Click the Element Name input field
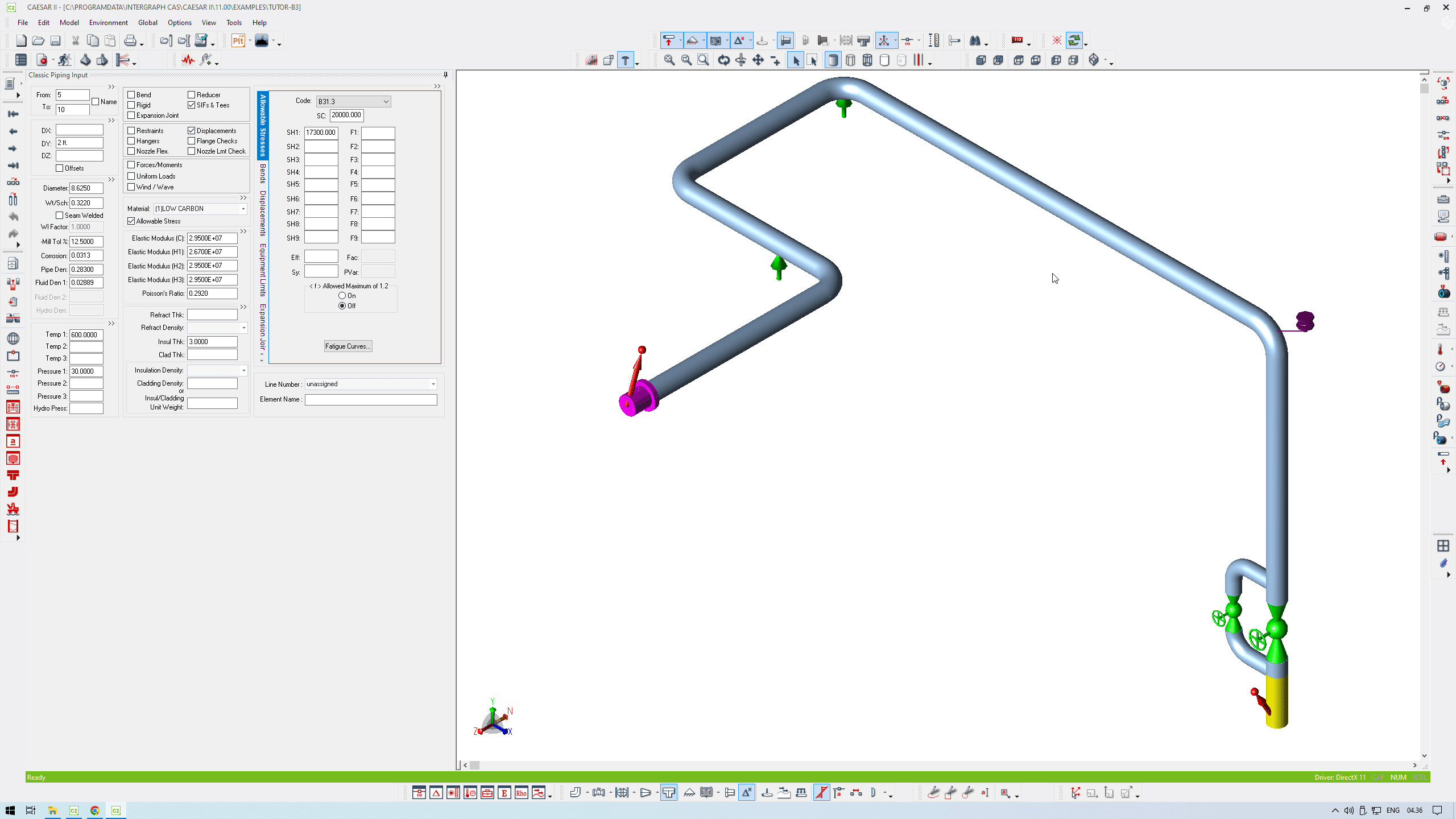The image size is (1456, 819). tap(371, 400)
